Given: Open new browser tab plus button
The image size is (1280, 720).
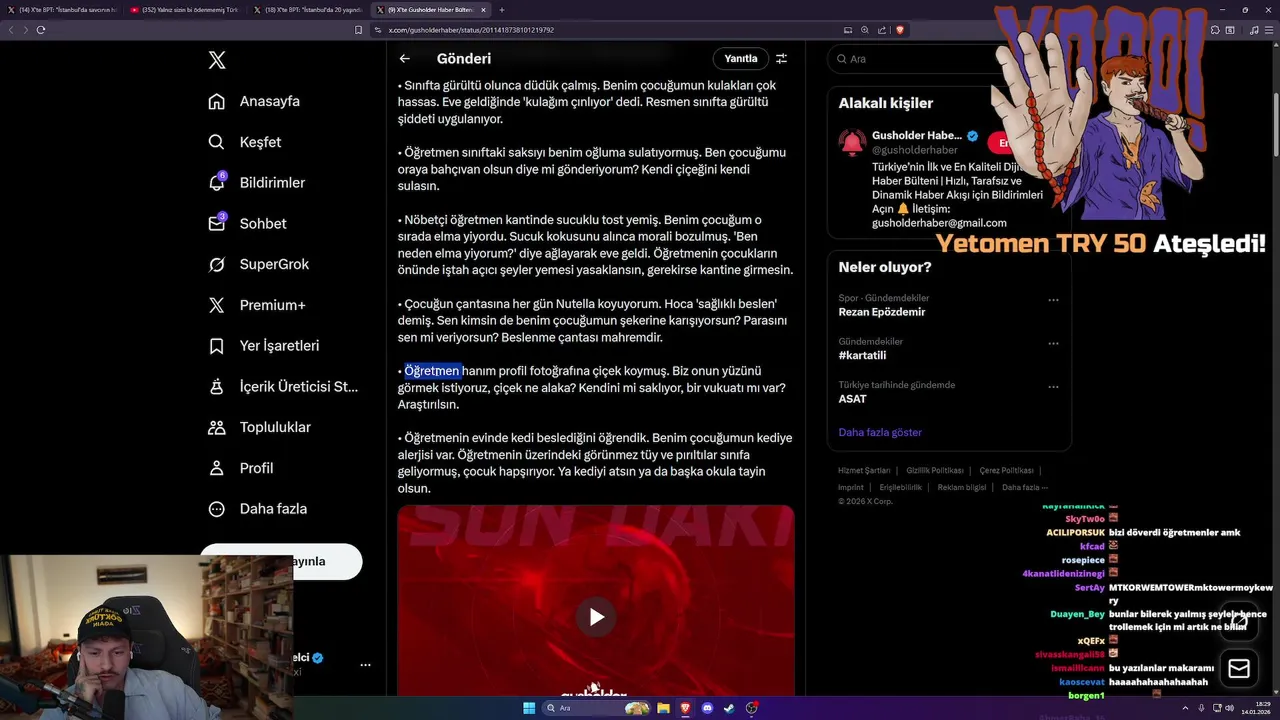Looking at the screenshot, I should (x=502, y=10).
